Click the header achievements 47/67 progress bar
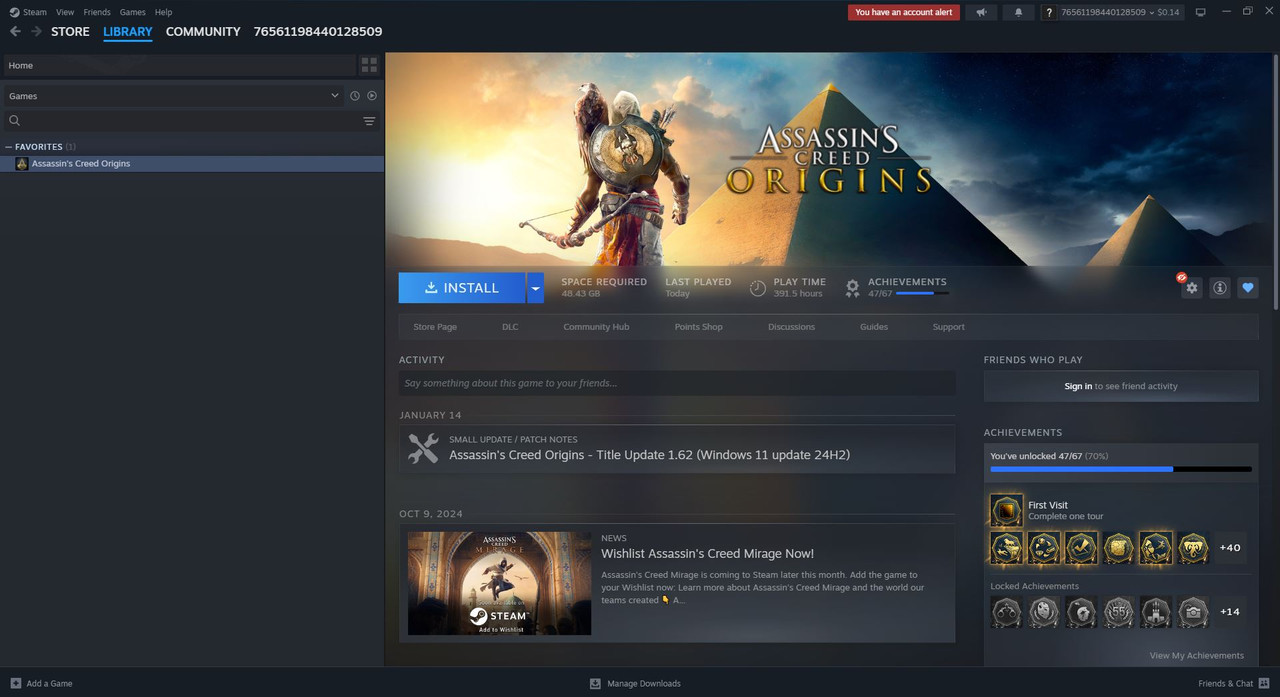 point(923,294)
